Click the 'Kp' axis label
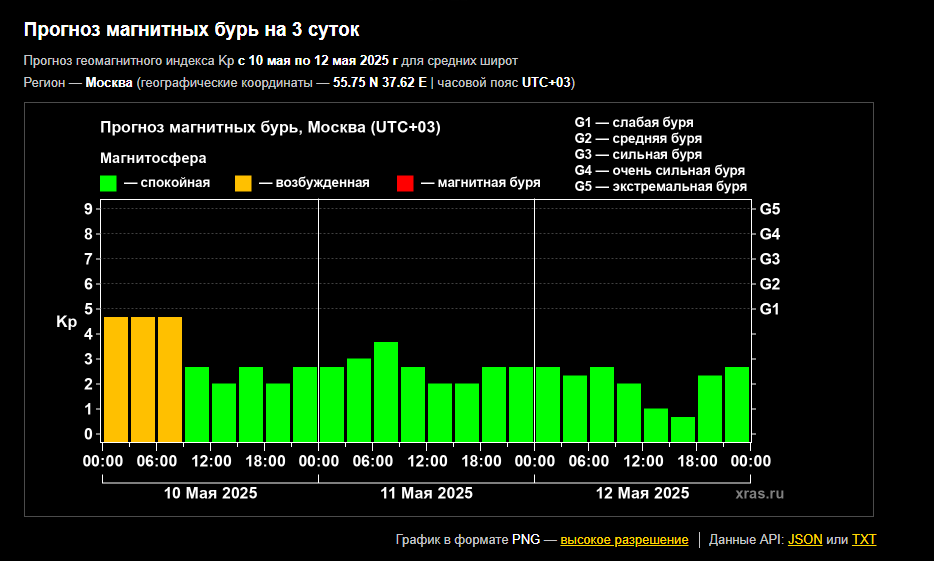Viewport: 934px width, 561px height. tap(66, 322)
